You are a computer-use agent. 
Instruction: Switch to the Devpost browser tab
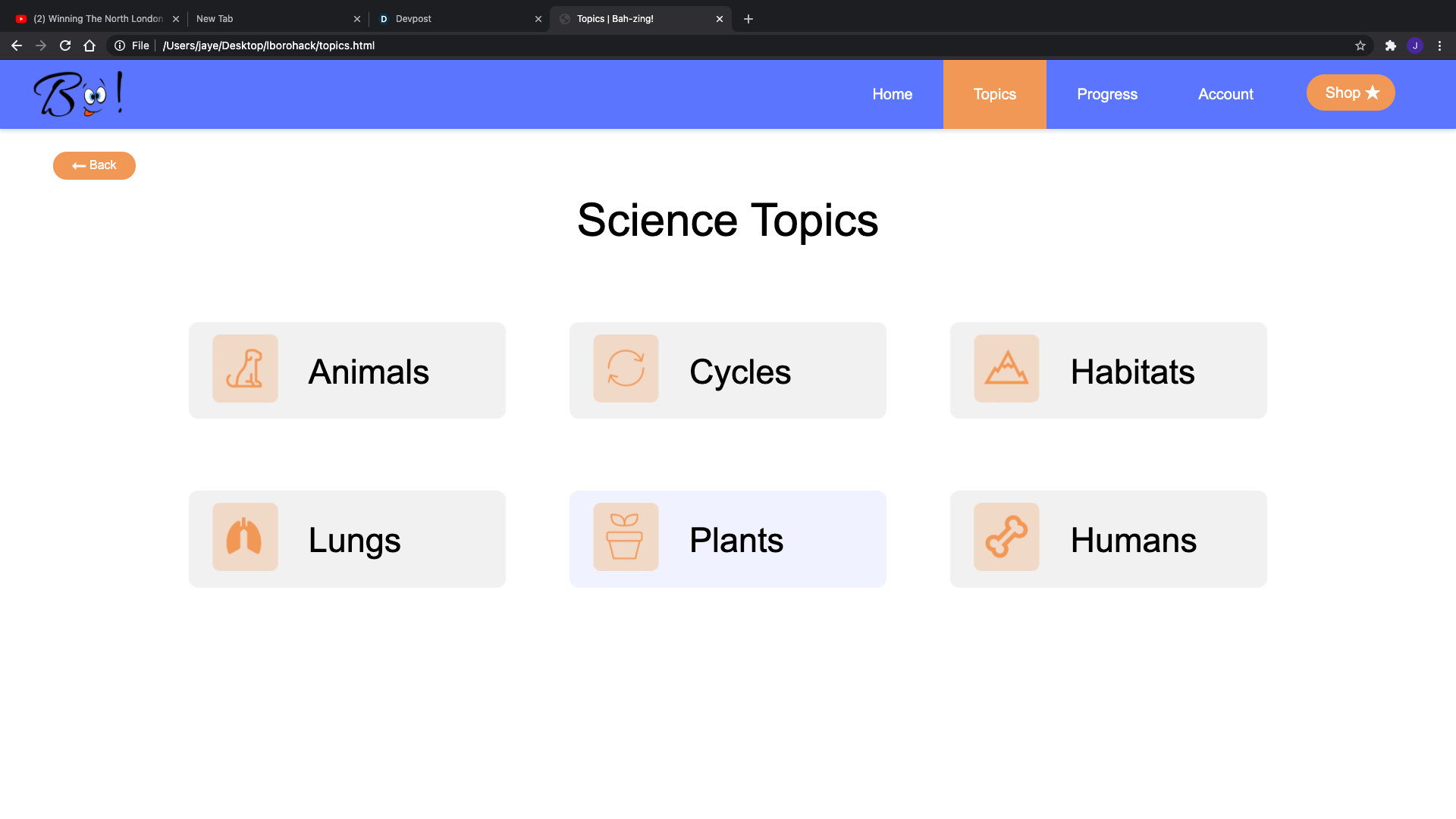pos(455,19)
